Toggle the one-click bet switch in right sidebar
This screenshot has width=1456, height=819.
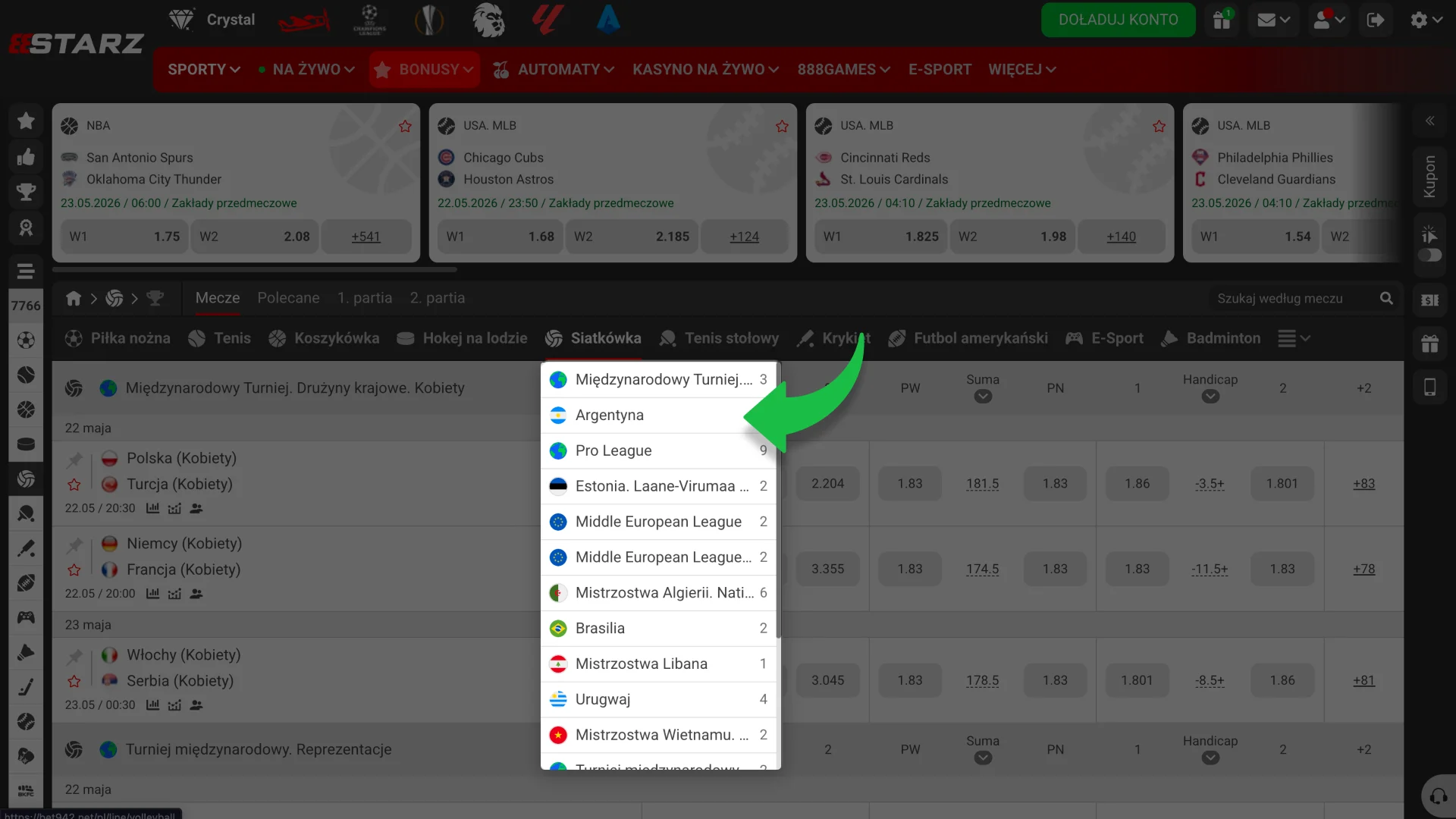point(1429,256)
